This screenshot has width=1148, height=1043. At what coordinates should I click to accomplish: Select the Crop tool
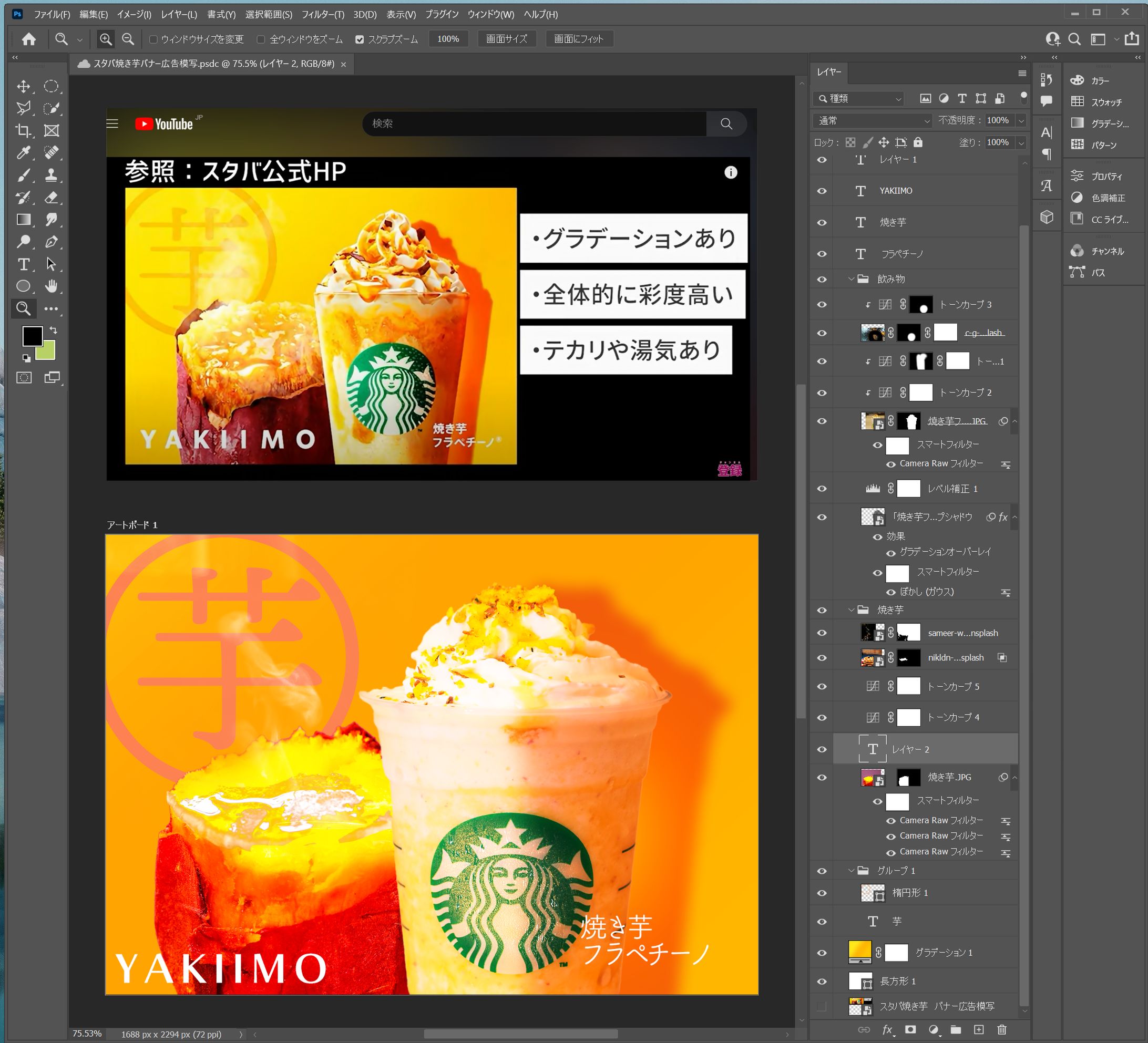tap(23, 130)
